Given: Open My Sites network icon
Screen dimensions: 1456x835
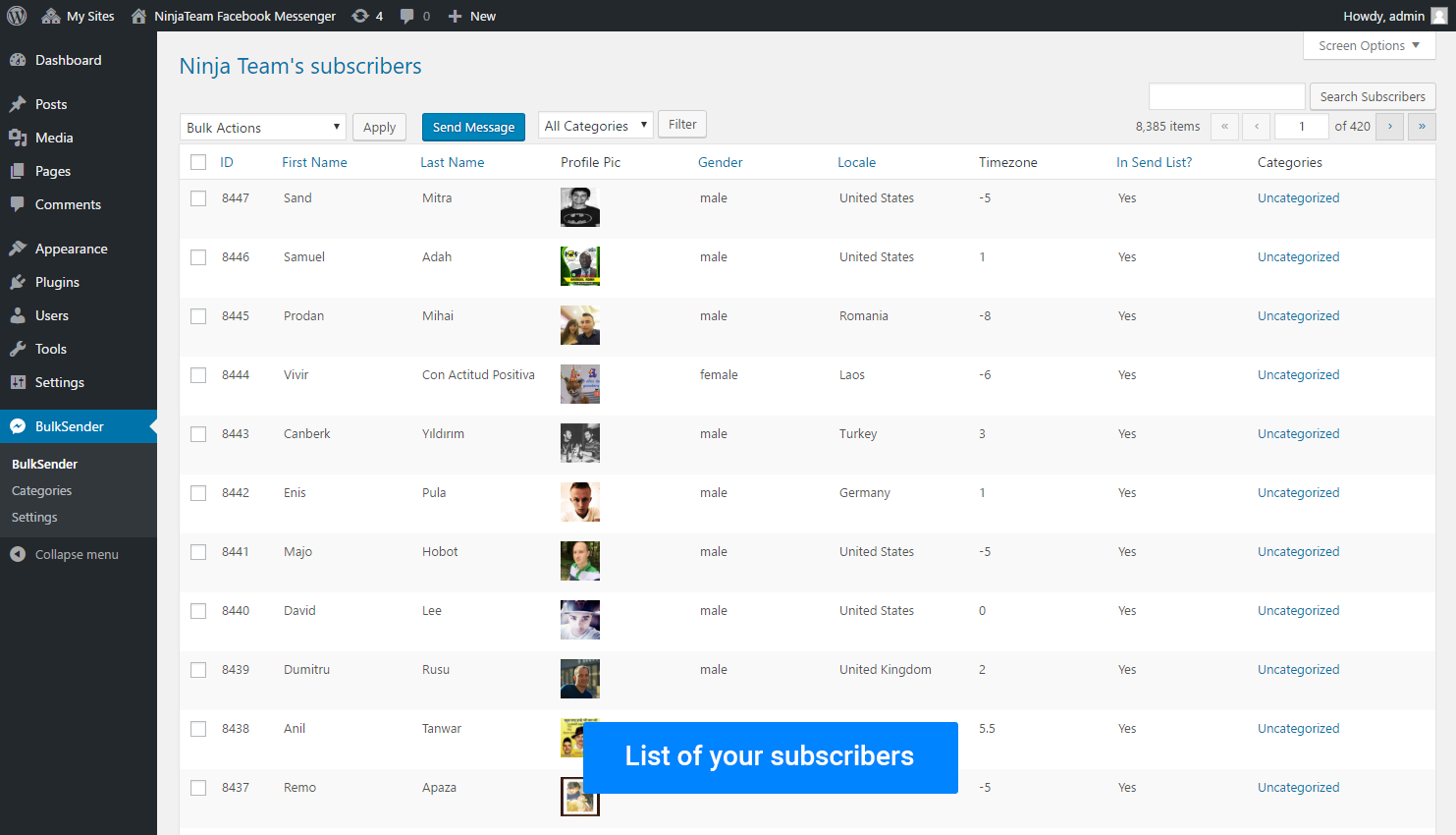Looking at the screenshot, I should click(x=51, y=16).
